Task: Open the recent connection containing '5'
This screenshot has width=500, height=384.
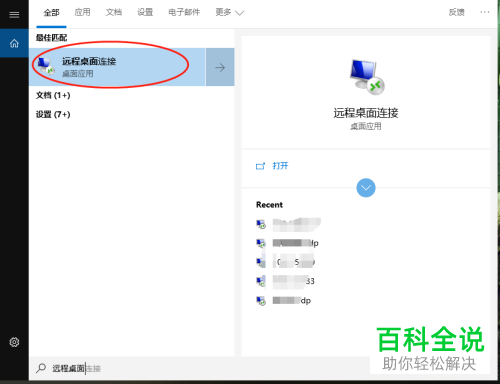Action: tap(286, 262)
